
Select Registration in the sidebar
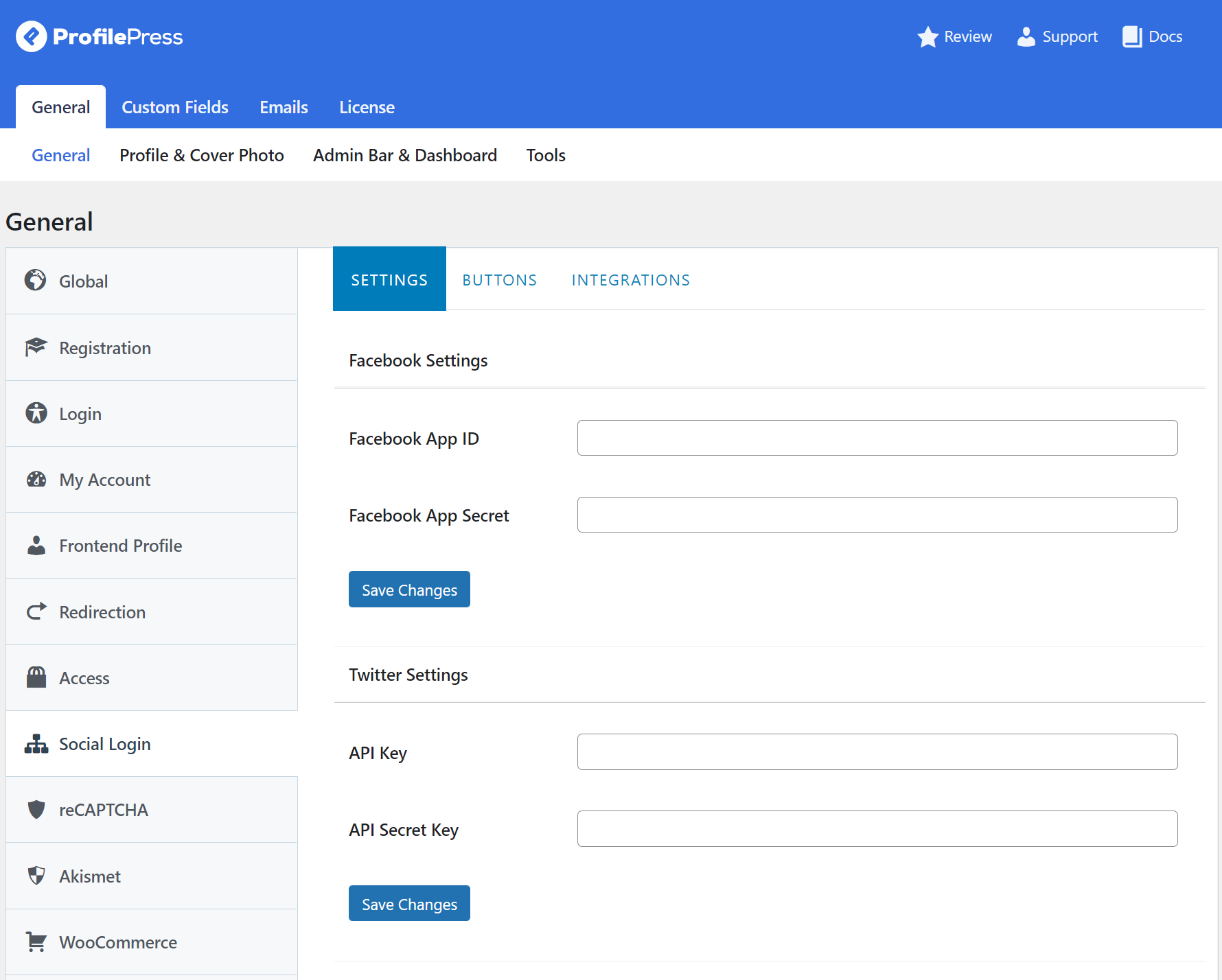tap(152, 347)
